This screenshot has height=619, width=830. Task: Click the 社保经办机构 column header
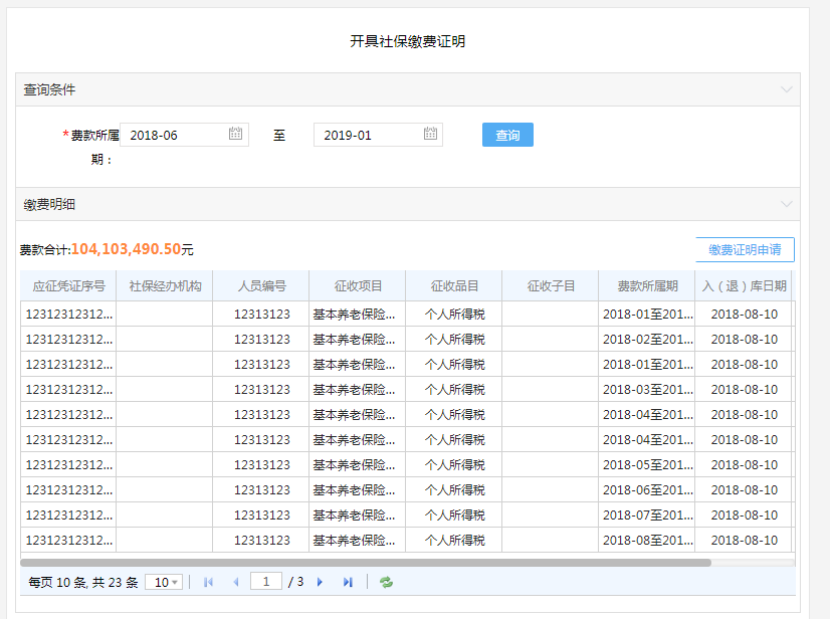[x=165, y=286]
